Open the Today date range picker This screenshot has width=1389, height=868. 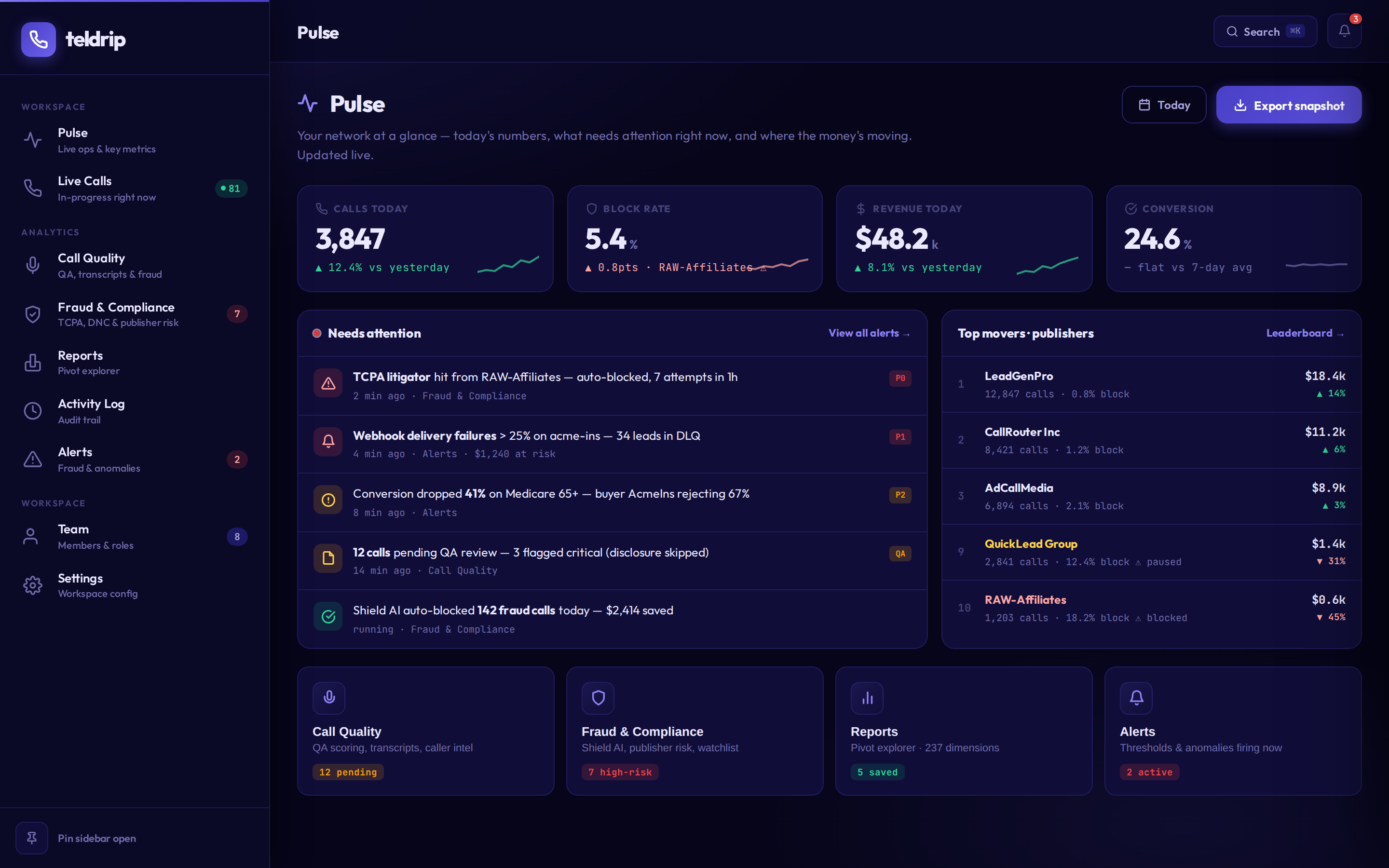coord(1164,105)
